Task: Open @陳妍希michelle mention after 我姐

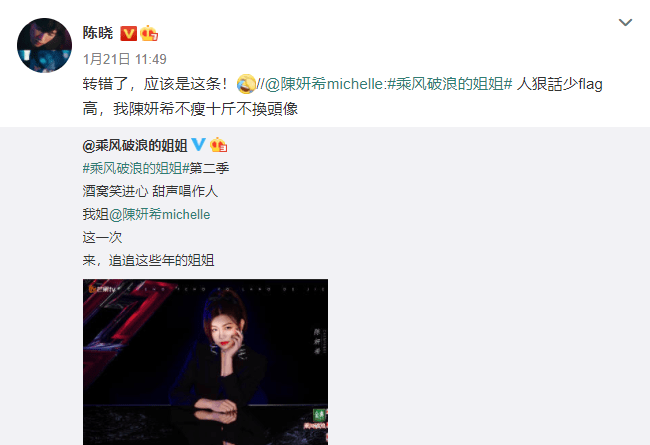Action: pyautogui.click(x=160, y=214)
